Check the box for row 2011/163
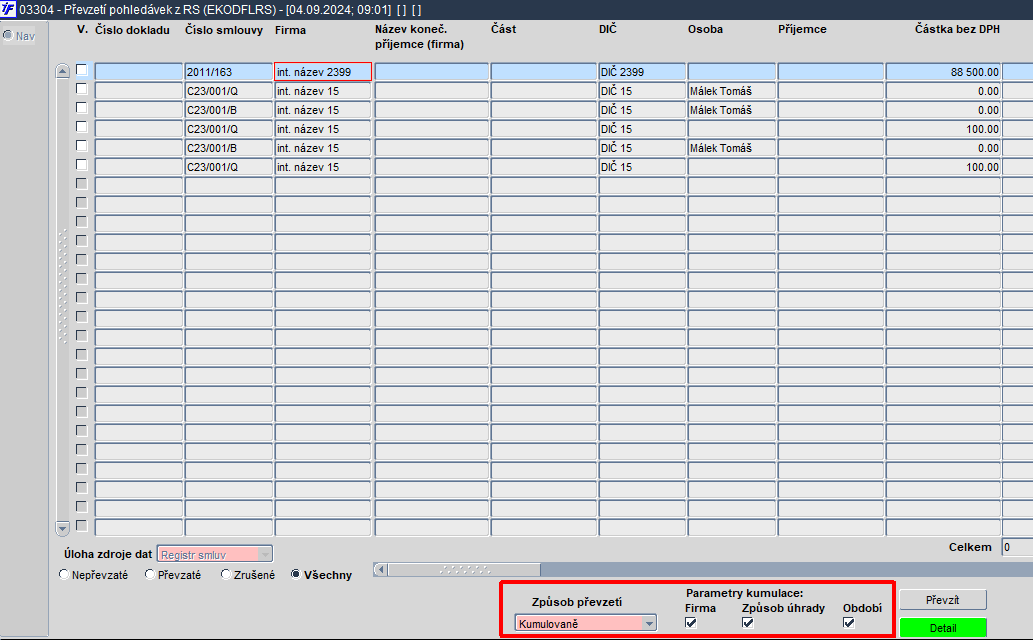This screenshot has height=640, width=1033. [x=82, y=70]
